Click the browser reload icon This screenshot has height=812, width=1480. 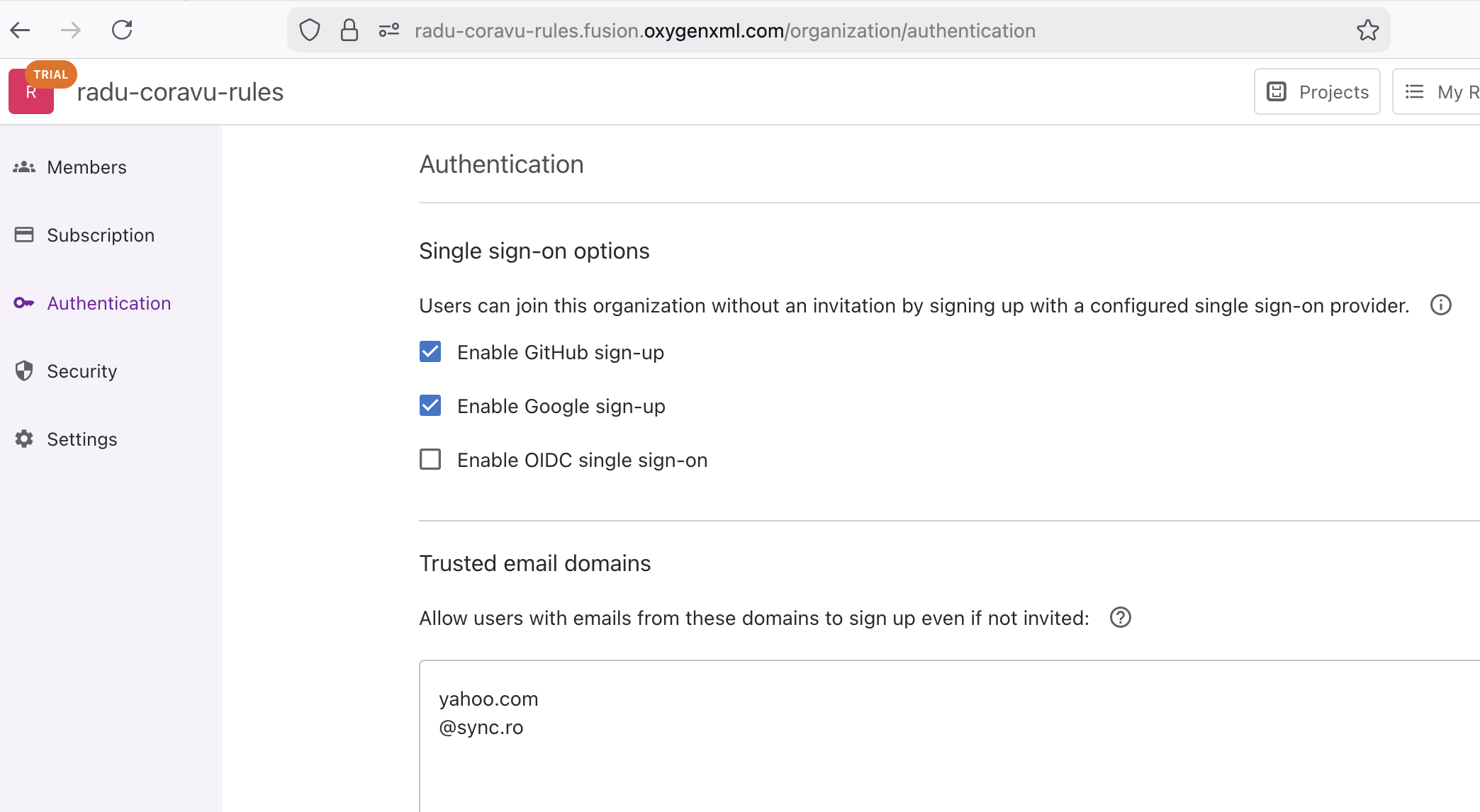pos(122,30)
